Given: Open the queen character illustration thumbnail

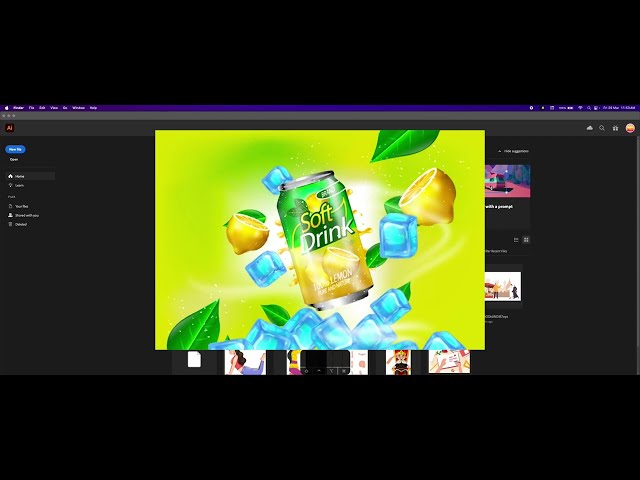Looking at the screenshot, I should point(399,362).
